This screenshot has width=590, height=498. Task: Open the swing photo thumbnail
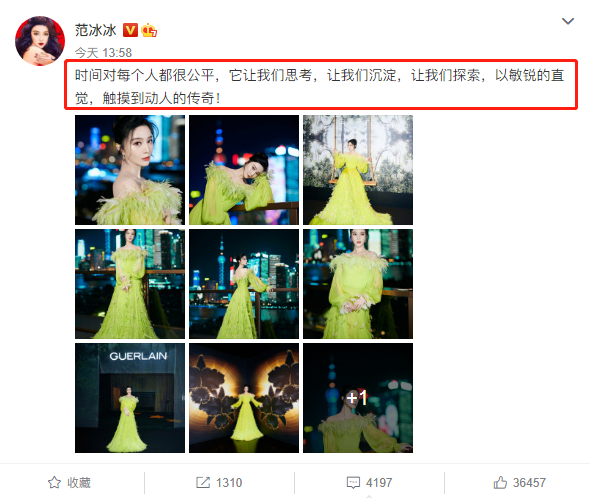point(358,170)
